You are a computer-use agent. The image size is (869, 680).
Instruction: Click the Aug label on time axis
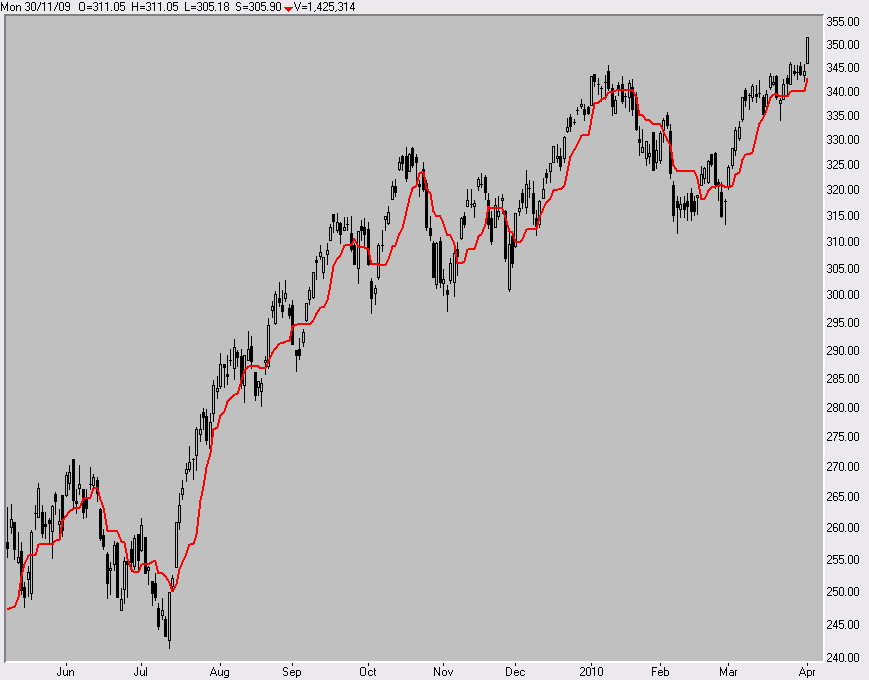[x=220, y=671]
